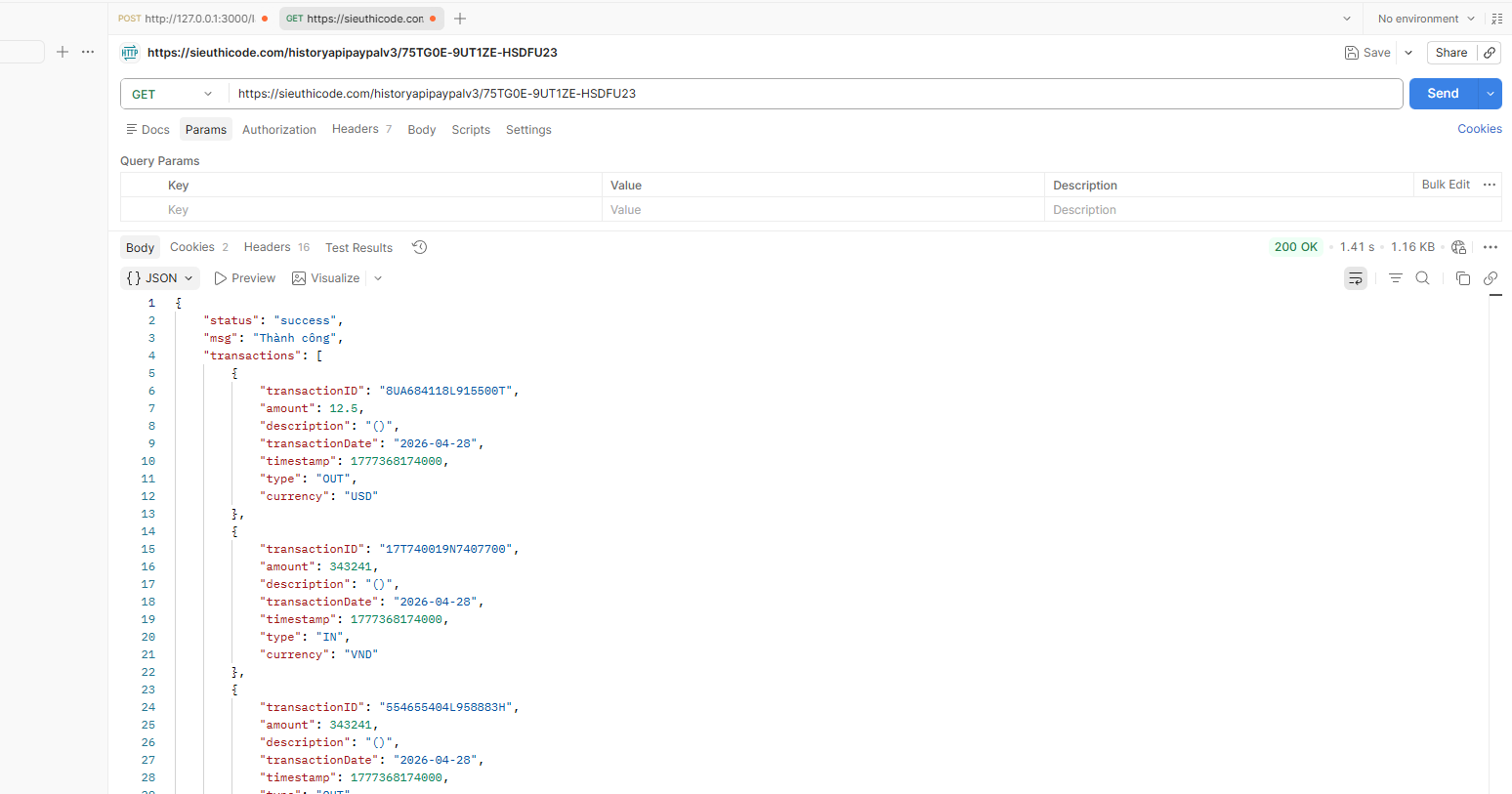The height and width of the screenshot is (794, 1512).
Task: Click the query param Value input cell
Action: pyautogui.click(x=823, y=210)
